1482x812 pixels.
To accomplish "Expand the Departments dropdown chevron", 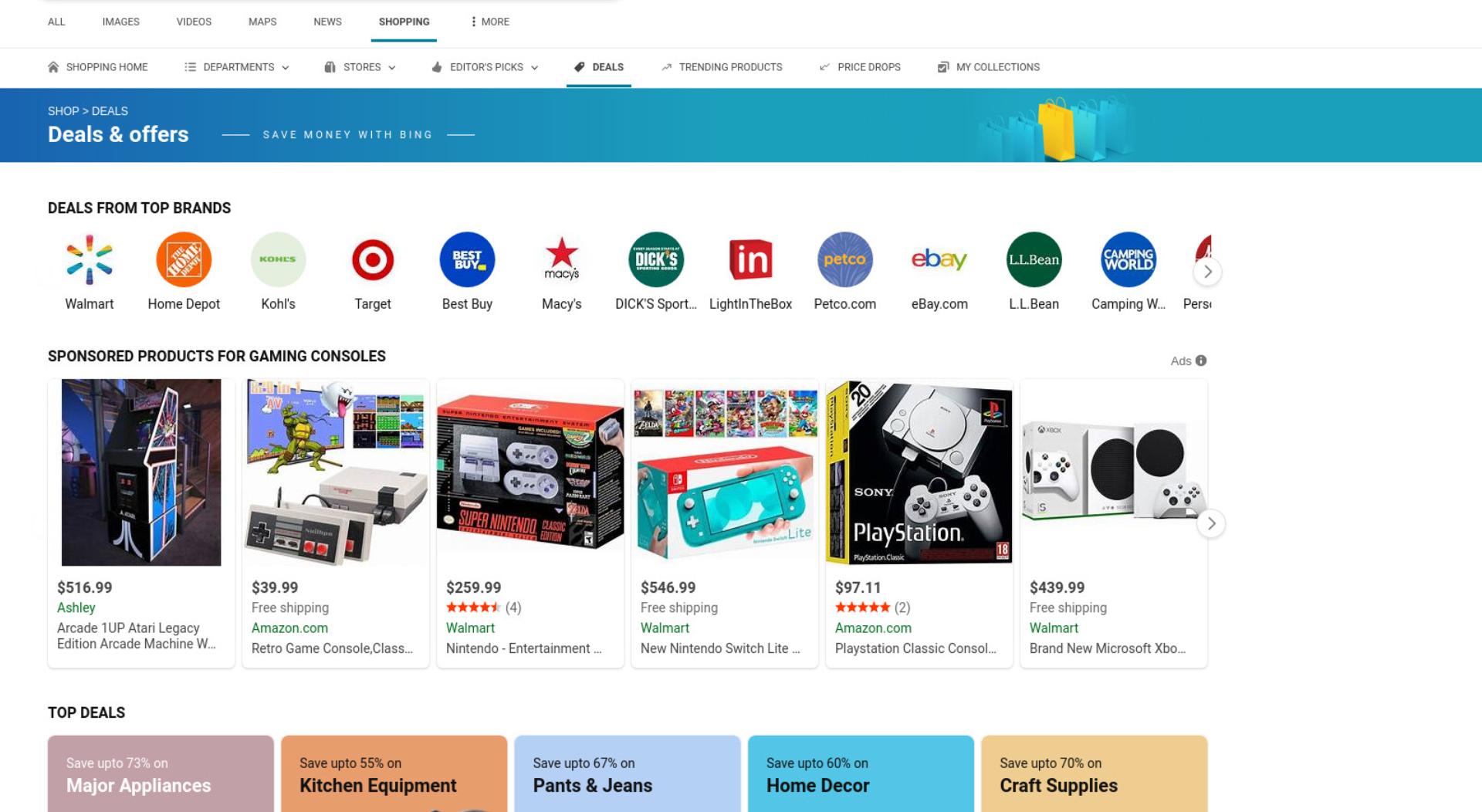I will point(286,68).
